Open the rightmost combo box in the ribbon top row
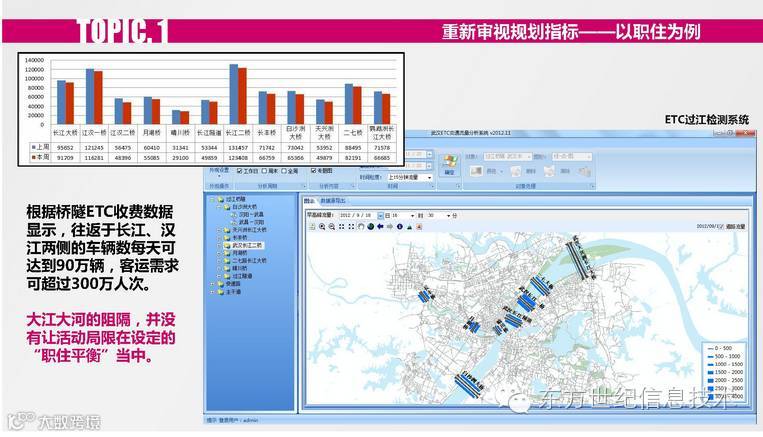This screenshot has width=763, height=437. click(x=571, y=156)
